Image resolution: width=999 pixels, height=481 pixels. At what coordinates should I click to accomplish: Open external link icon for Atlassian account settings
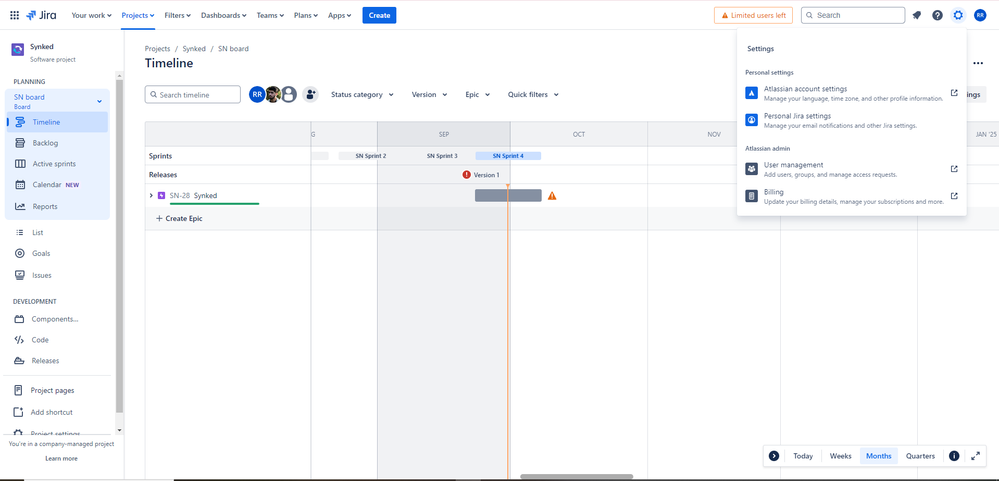954,93
